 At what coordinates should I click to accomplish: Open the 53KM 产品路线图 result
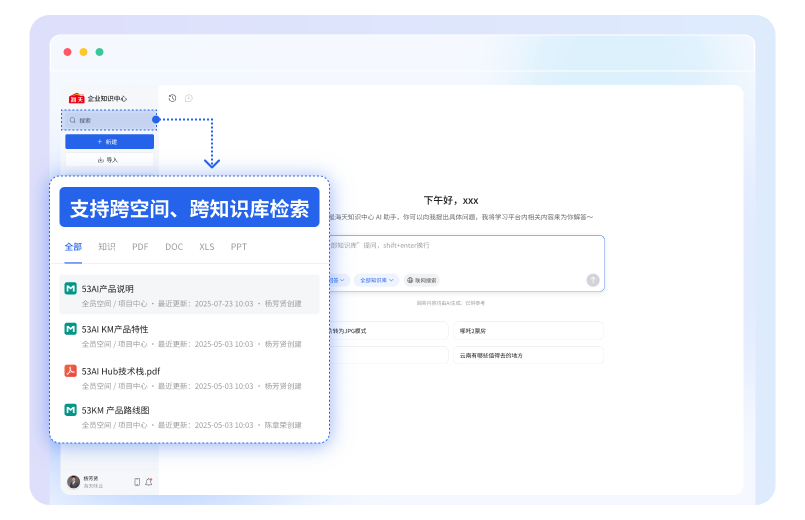189,417
